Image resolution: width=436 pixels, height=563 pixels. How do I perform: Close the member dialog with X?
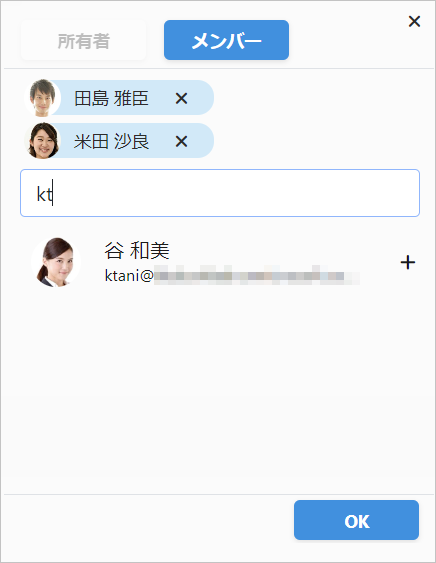pos(414,22)
